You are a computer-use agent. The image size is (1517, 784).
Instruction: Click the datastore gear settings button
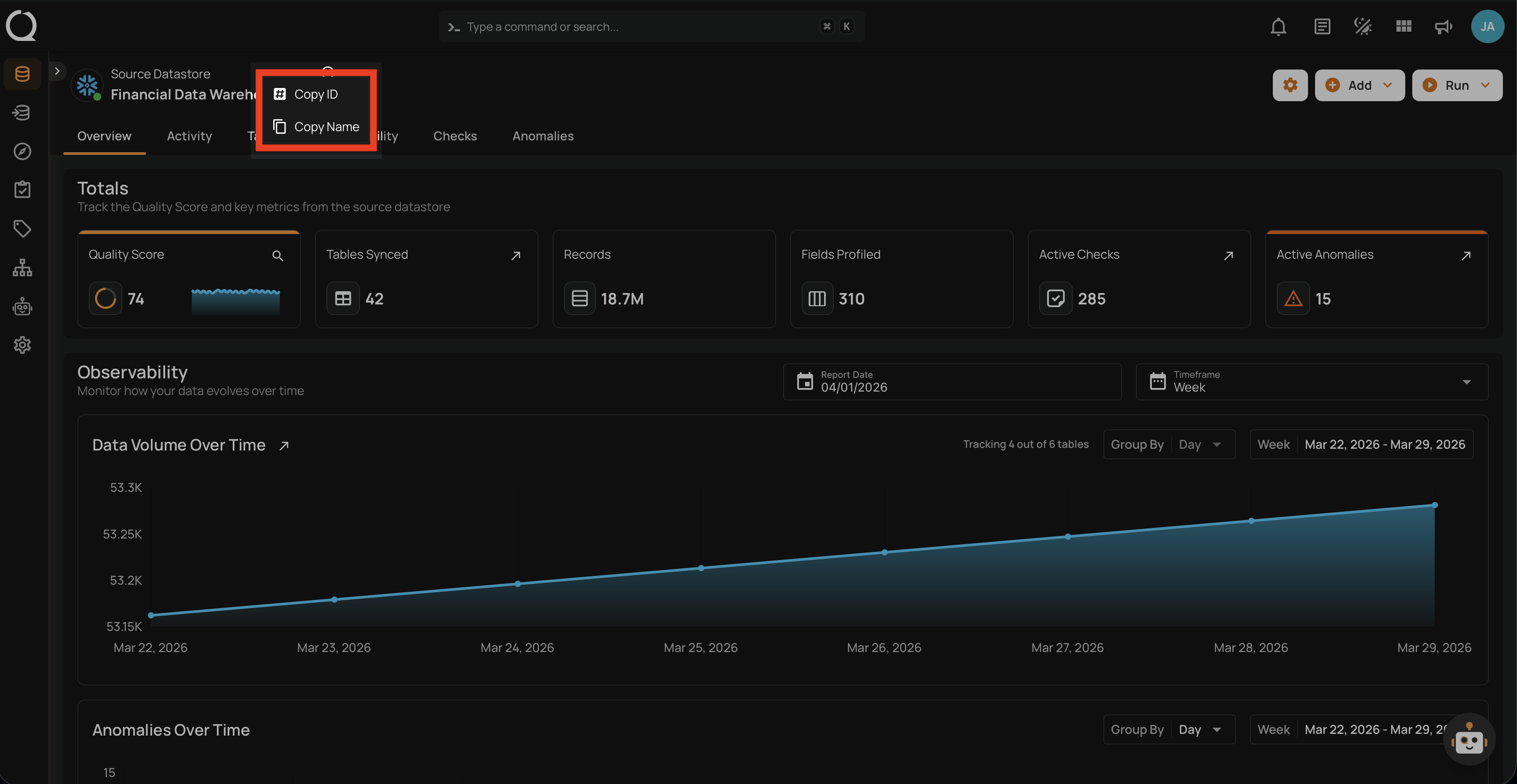tap(1290, 85)
